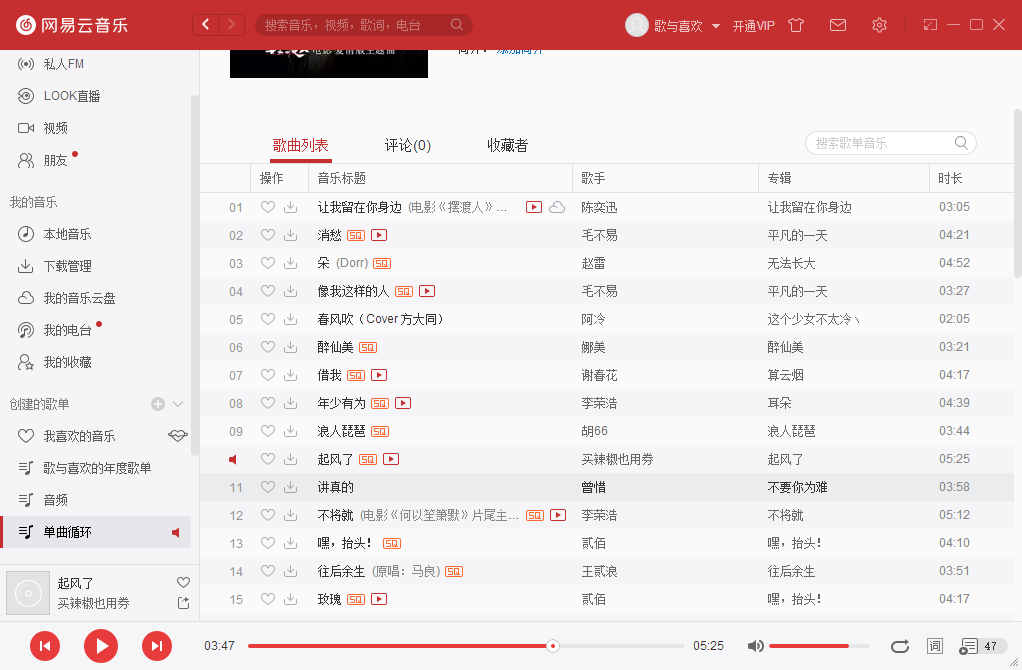Switch to the 评论(0) tab
The height and width of the screenshot is (670, 1022).
pyautogui.click(x=408, y=145)
